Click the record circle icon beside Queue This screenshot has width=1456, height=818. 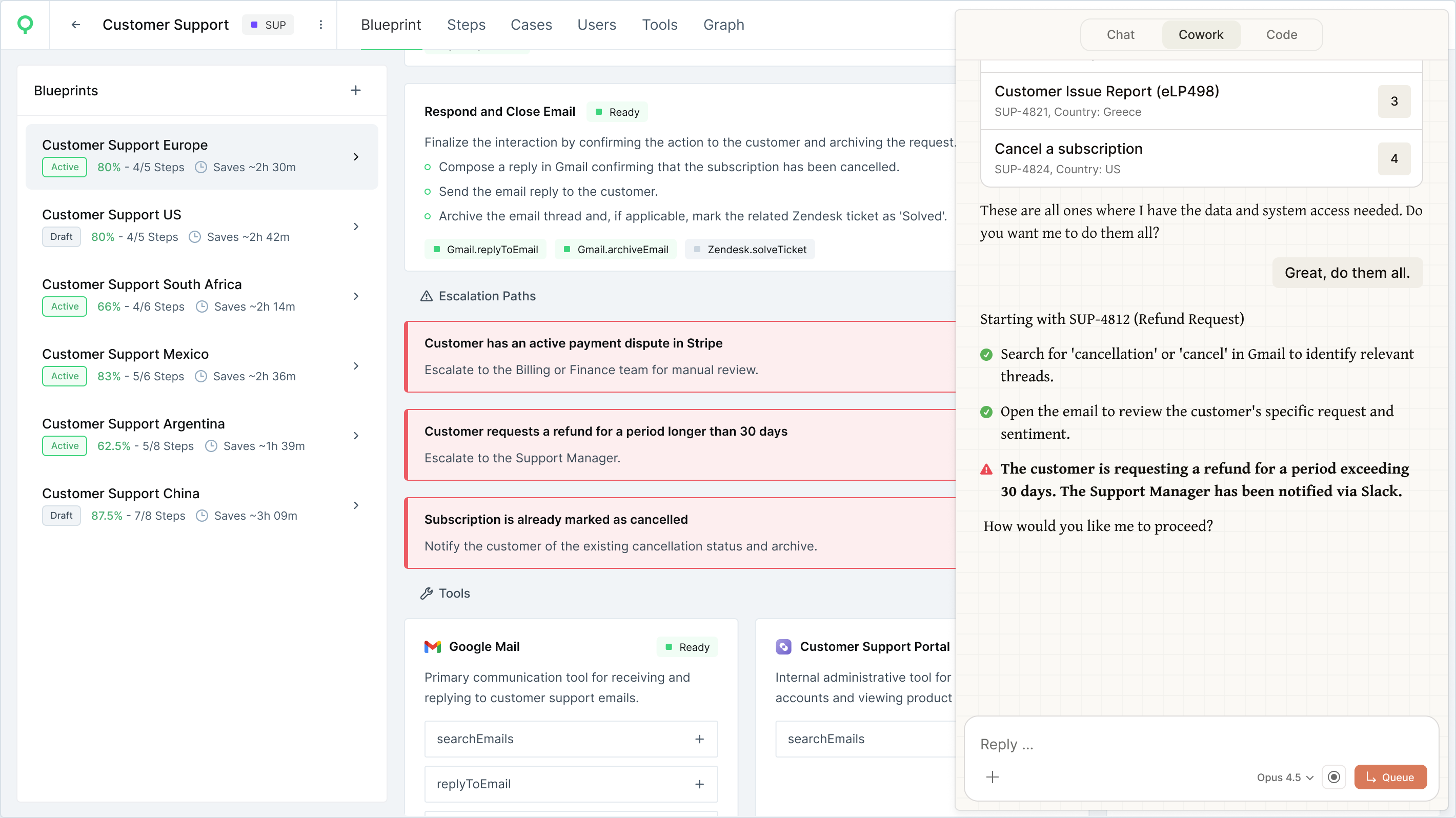(1333, 777)
